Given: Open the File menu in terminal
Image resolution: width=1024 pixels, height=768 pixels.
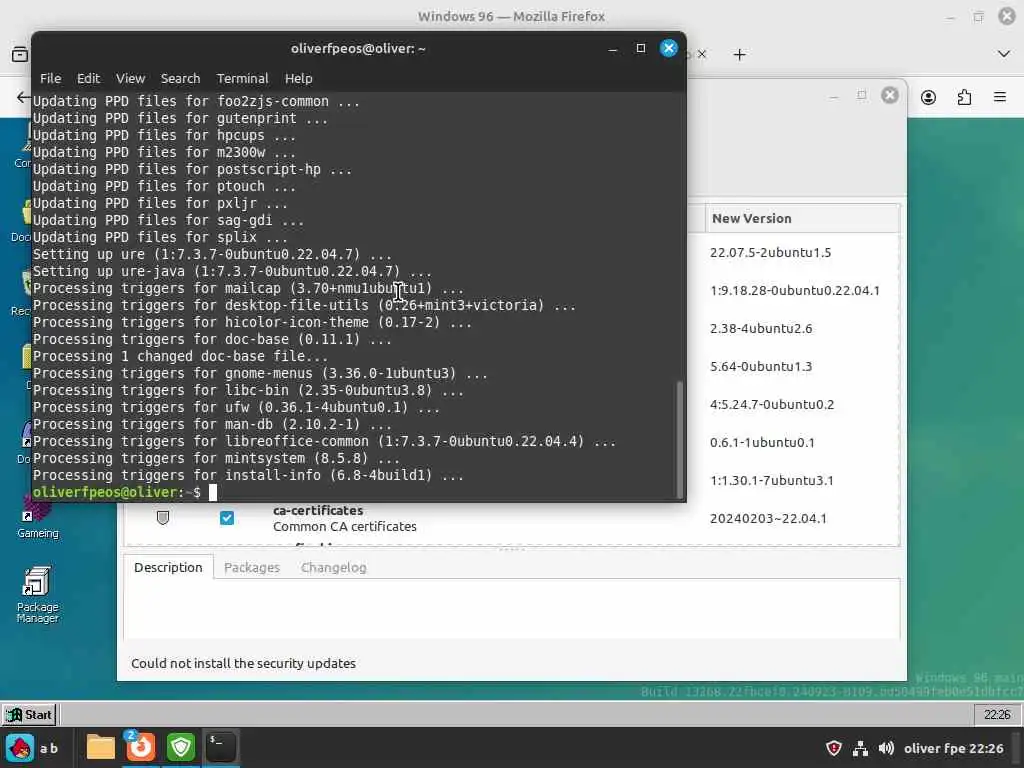Looking at the screenshot, I should 50,78.
